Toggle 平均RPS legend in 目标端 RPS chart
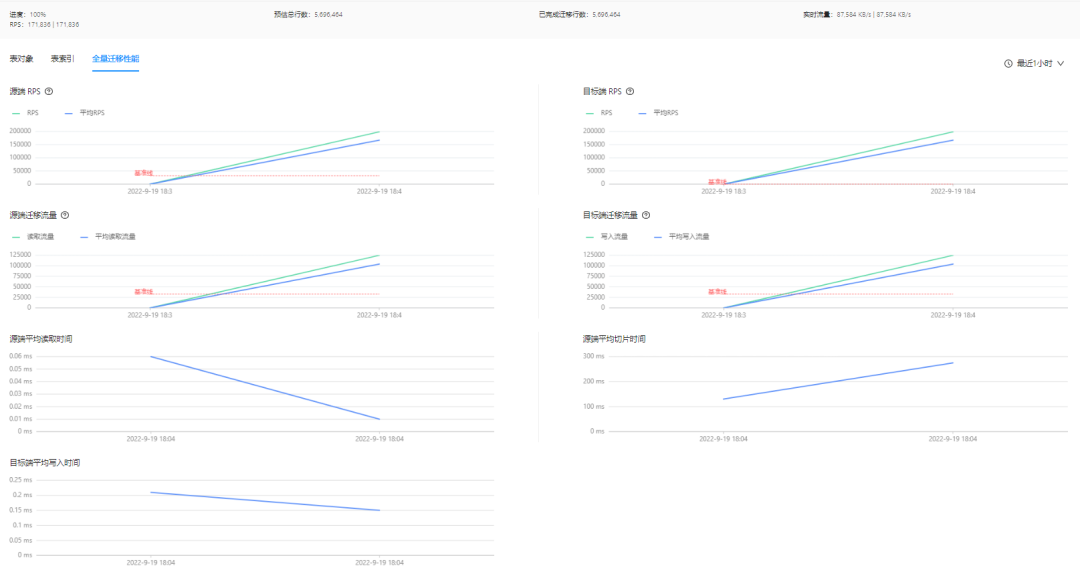The width and height of the screenshot is (1080, 570). pos(658,113)
